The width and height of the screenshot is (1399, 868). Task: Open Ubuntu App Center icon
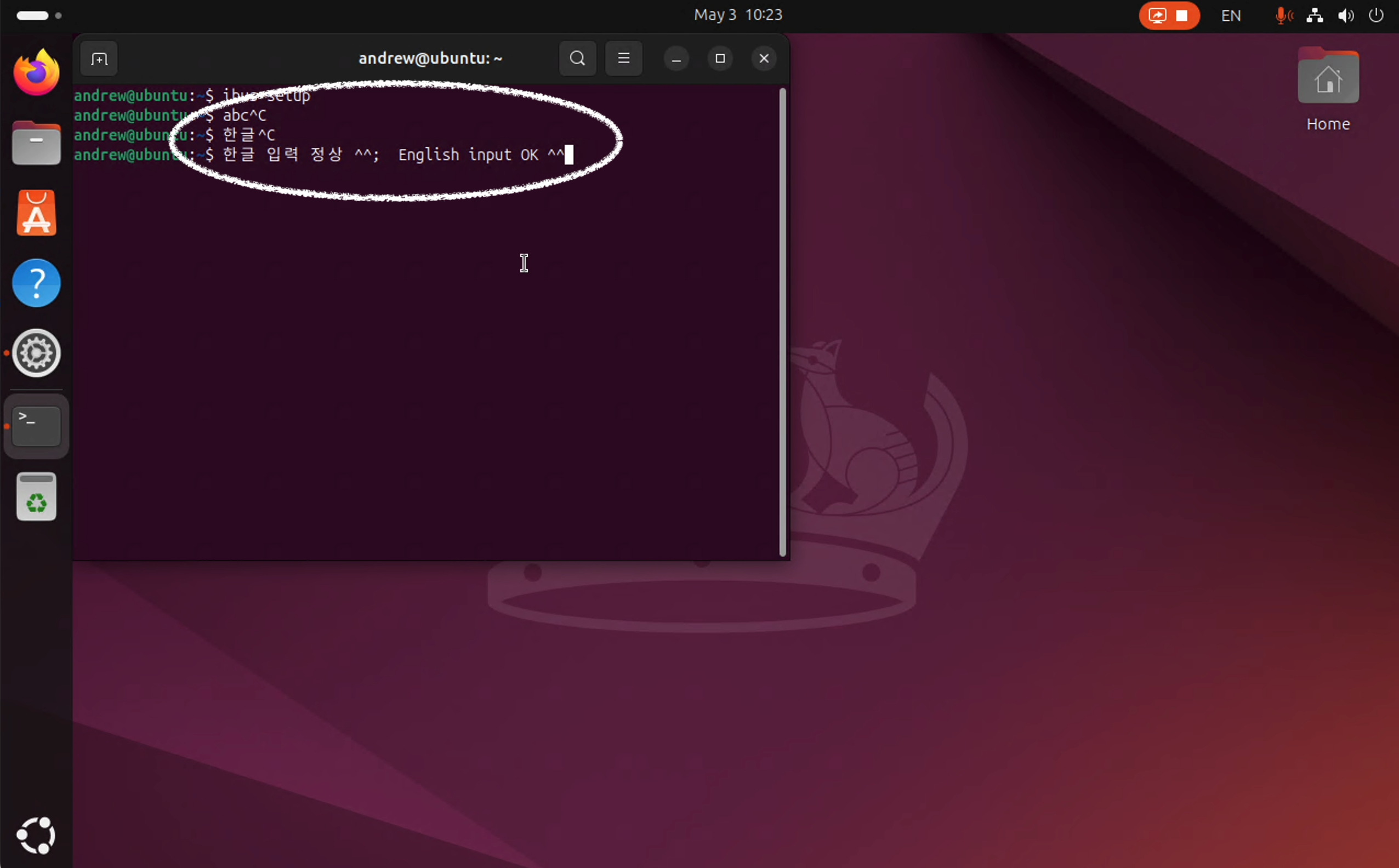36,214
